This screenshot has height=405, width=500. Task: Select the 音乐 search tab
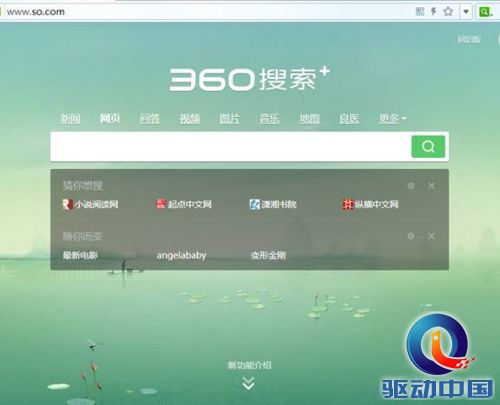tap(269, 118)
